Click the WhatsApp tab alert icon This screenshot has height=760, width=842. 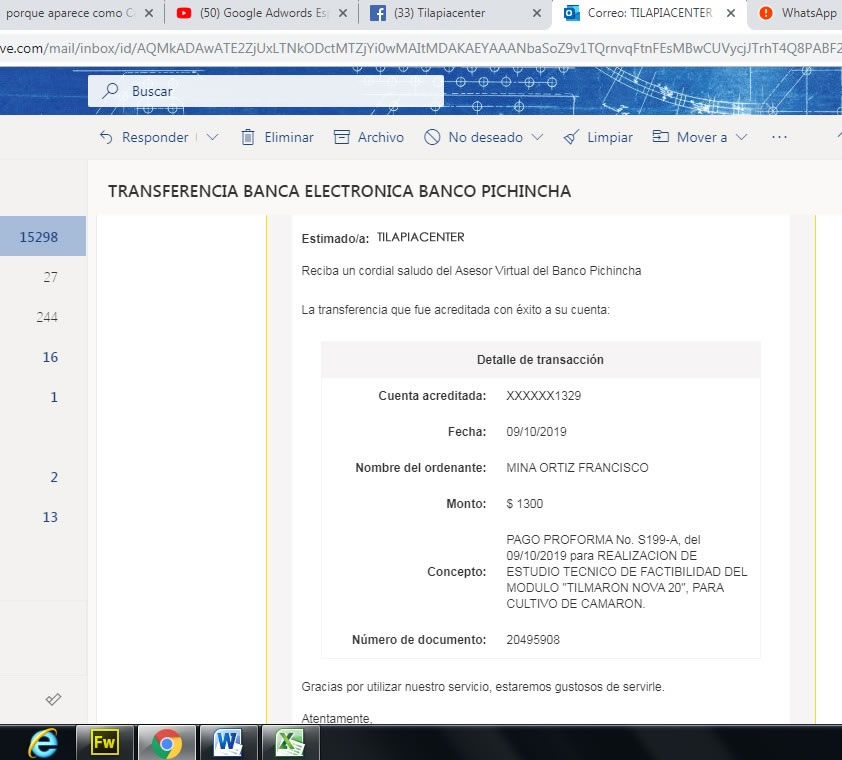(766, 13)
